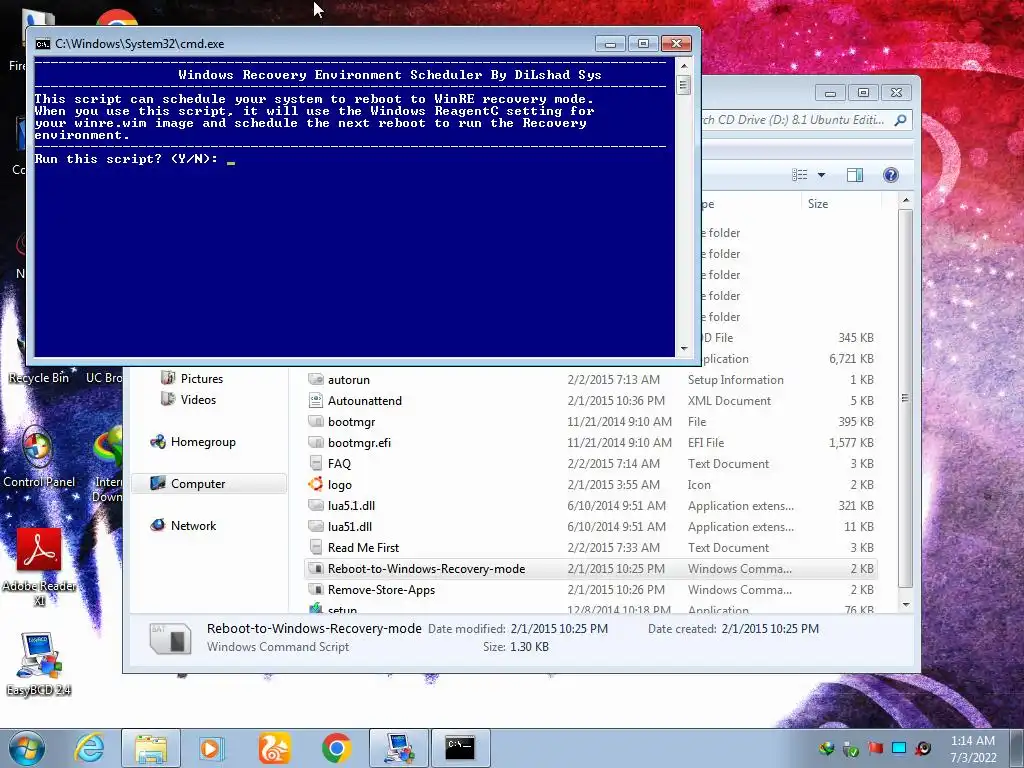Click the taskbar clock showing 1:14 AM
The height and width of the screenshot is (768, 1024).
pyautogui.click(x=973, y=748)
